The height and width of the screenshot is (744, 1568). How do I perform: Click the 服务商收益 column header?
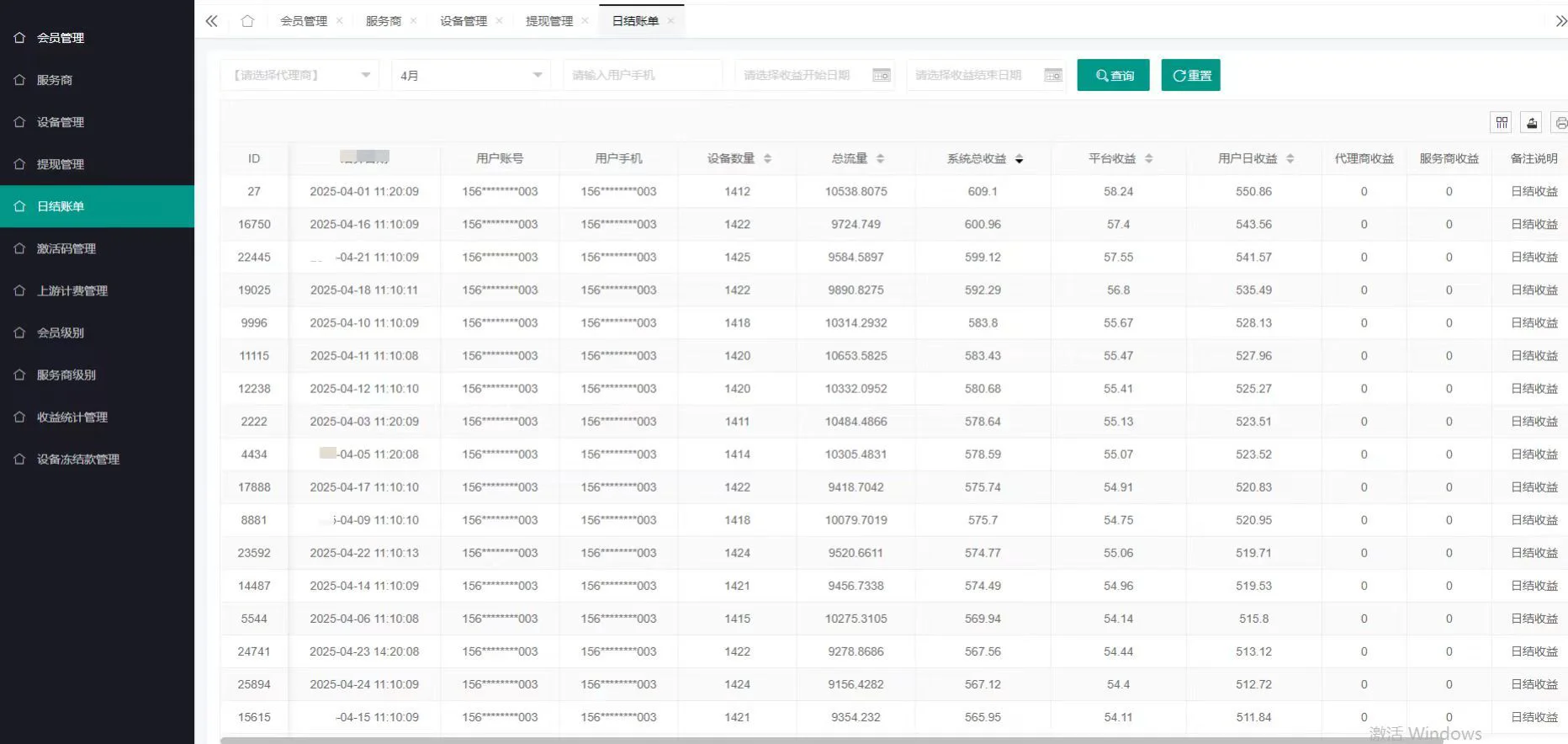click(1449, 158)
